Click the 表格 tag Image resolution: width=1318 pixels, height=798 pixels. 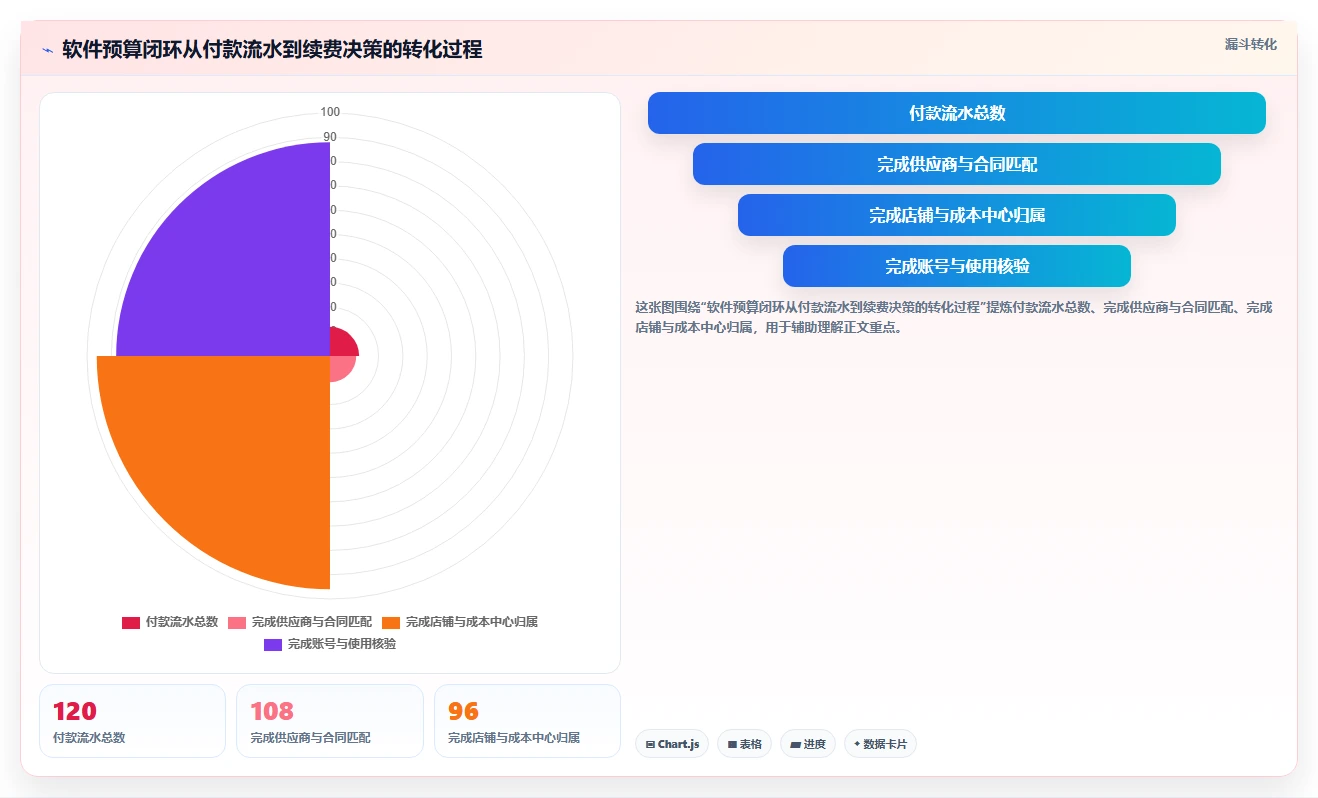pyautogui.click(x=744, y=744)
